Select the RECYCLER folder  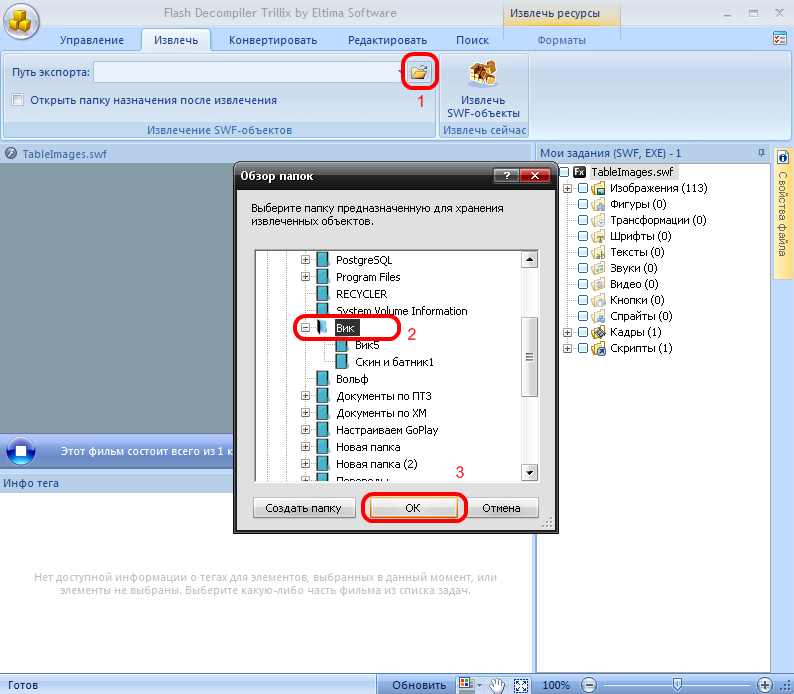click(362, 294)
